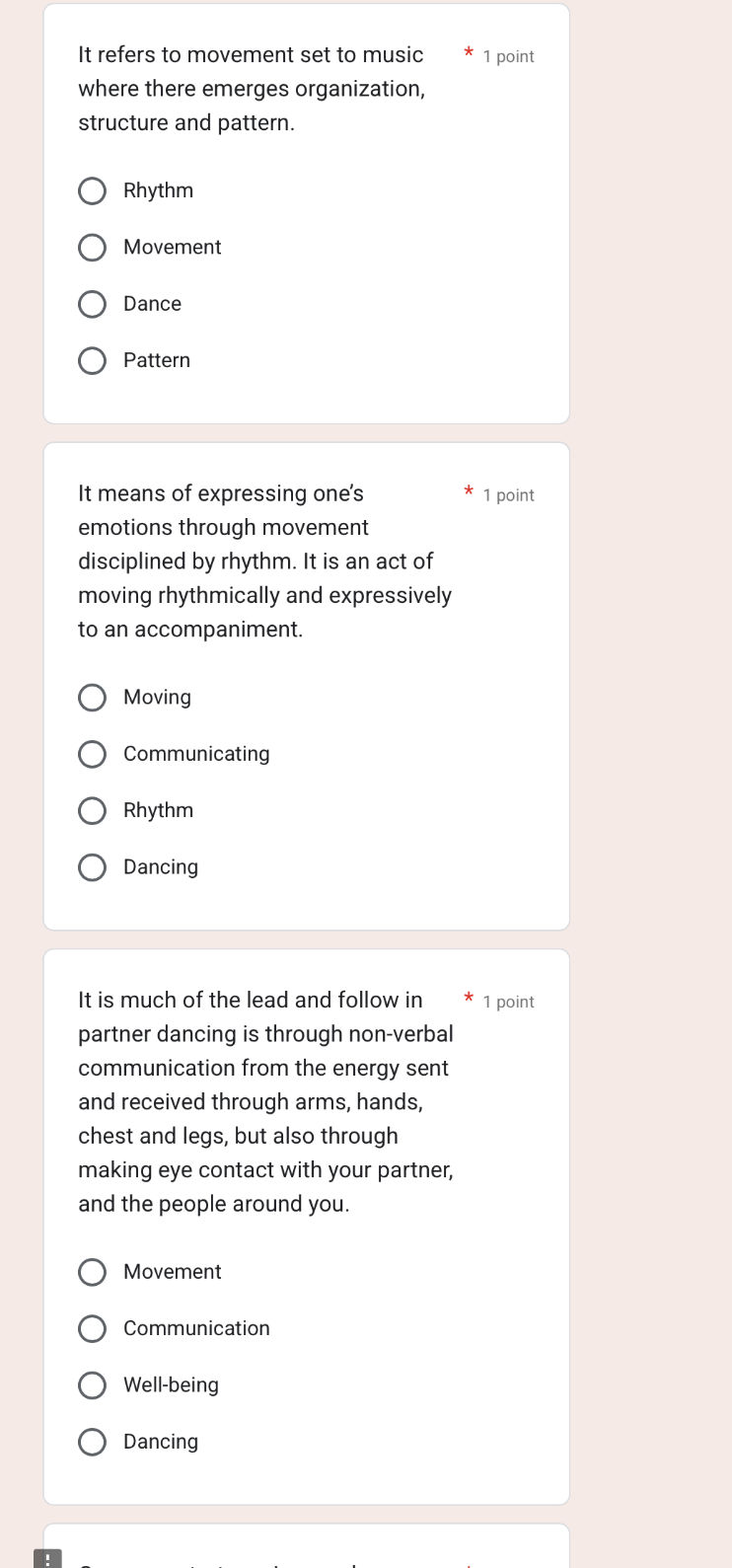Click the third question card about non-verbal communication

click(306, 1224)
